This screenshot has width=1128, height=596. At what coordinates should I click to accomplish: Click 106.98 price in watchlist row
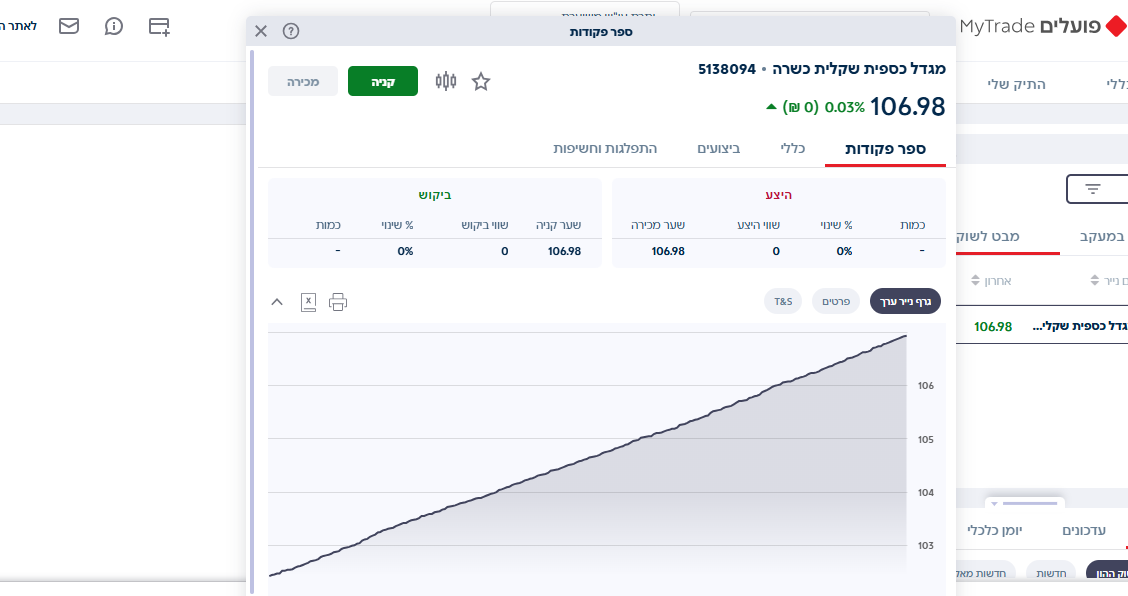click(993, 327)
